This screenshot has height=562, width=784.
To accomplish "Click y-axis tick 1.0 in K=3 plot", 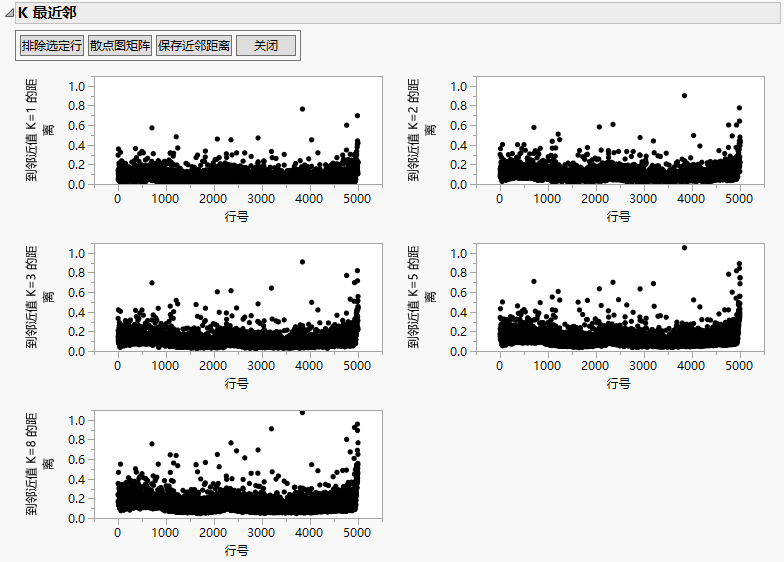I will 76,254.
